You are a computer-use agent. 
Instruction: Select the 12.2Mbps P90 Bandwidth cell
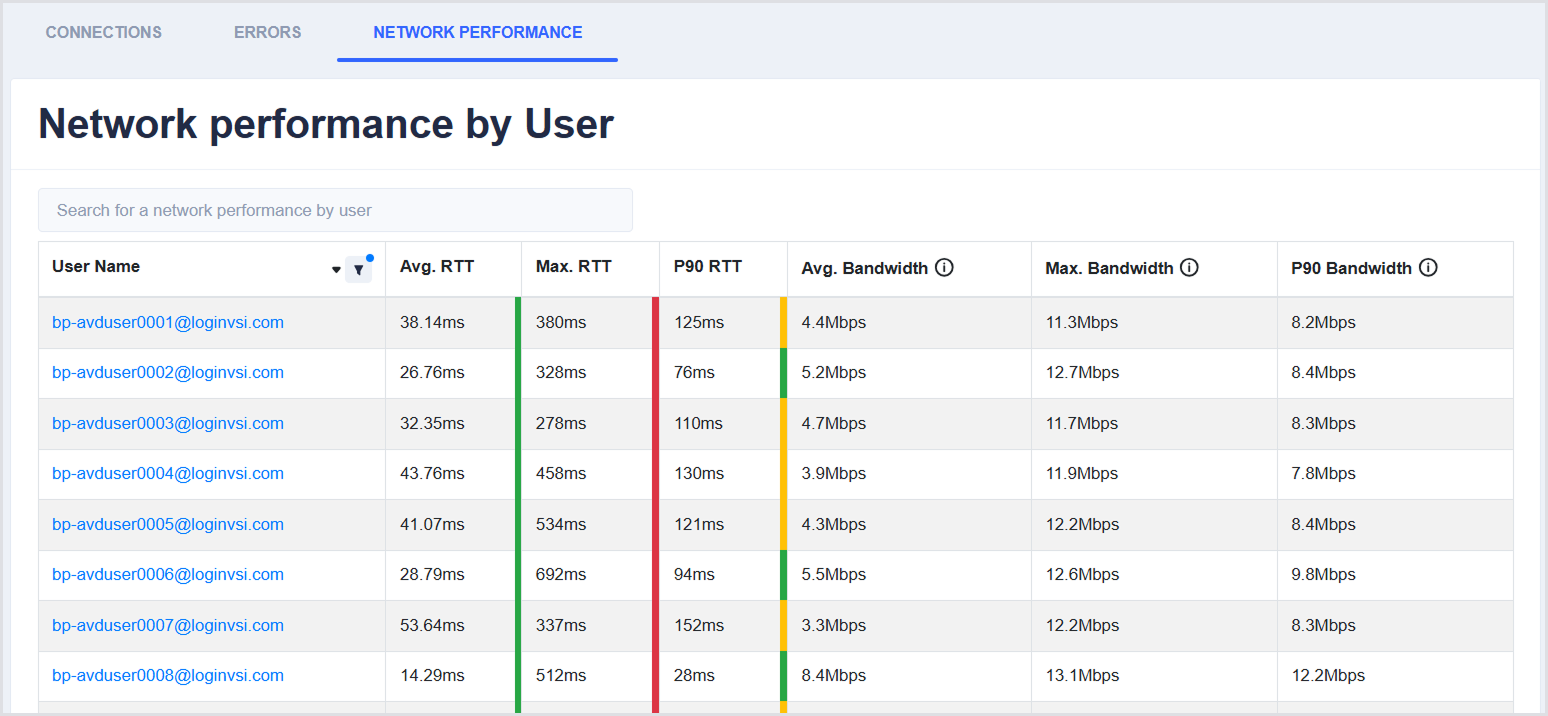(1395, 675)
